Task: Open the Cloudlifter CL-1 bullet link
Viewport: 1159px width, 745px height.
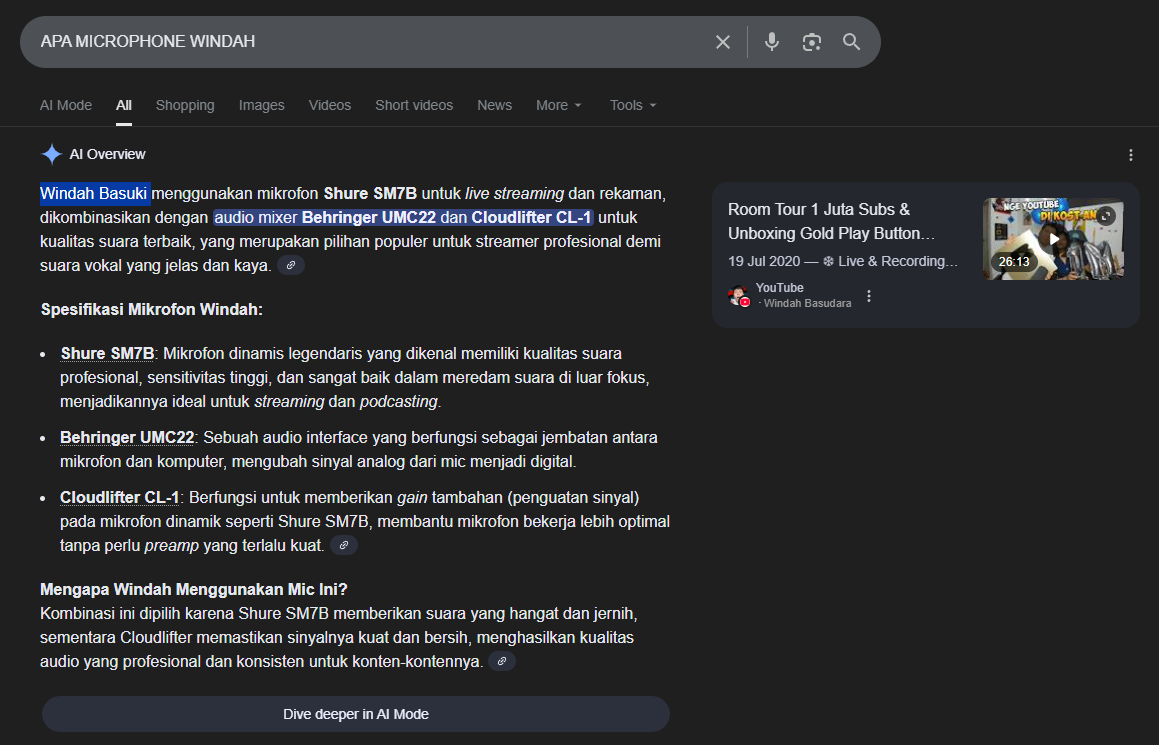Action: 119,497
